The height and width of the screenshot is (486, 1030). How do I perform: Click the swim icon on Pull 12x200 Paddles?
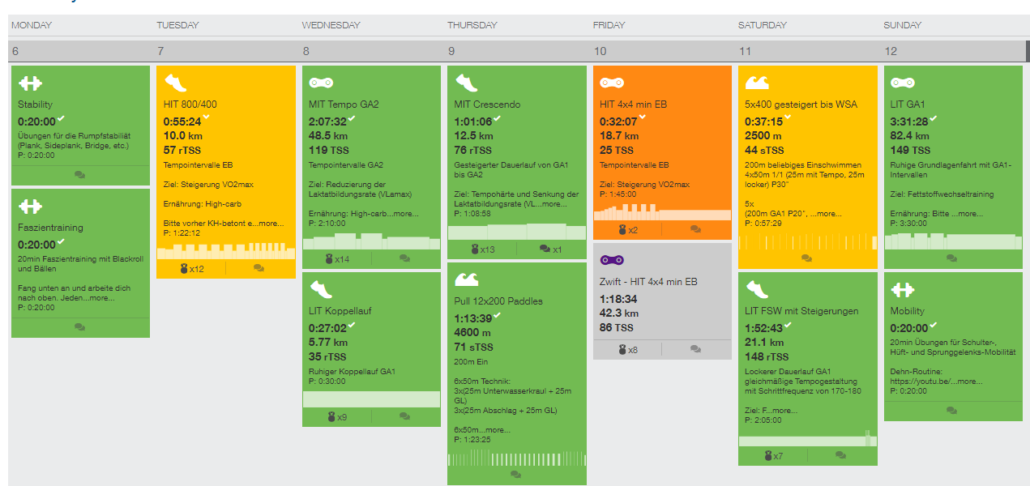[466, 279]
